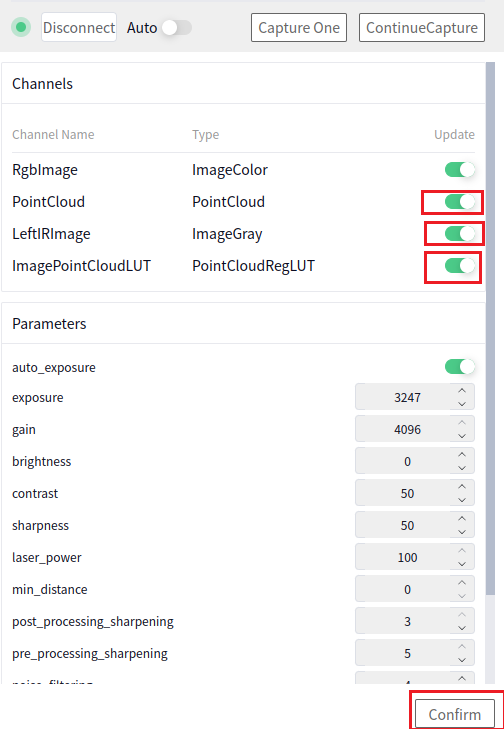Increase post_processing_sharpening value by one step
The image size is (504, 729).
462,615
